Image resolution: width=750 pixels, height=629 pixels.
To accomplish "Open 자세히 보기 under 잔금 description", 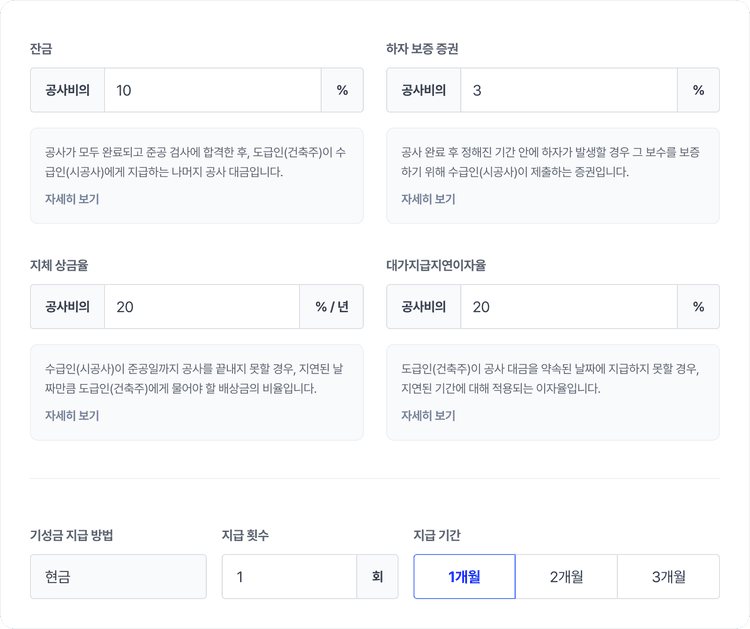I will 72,199.
